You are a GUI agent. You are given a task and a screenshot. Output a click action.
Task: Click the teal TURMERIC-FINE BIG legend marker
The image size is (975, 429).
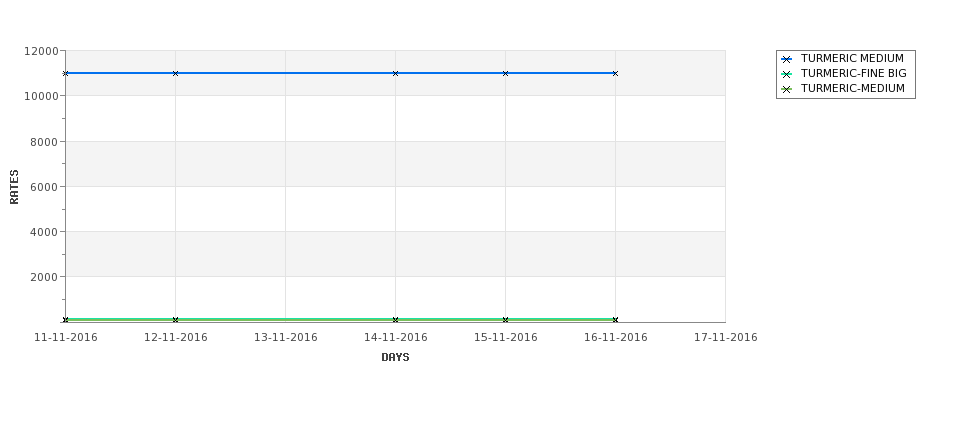pyautogui.click(x=786, y=74)
